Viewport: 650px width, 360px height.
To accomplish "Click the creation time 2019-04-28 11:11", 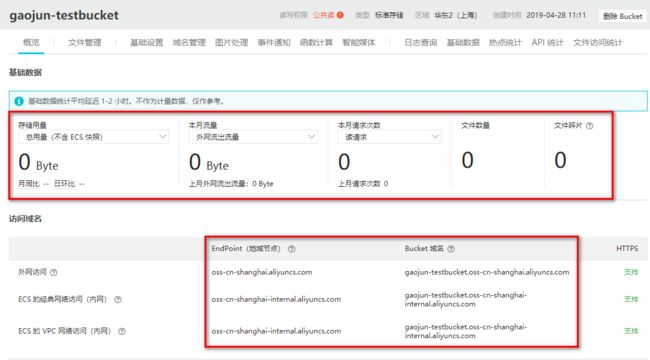I will 556,15.
